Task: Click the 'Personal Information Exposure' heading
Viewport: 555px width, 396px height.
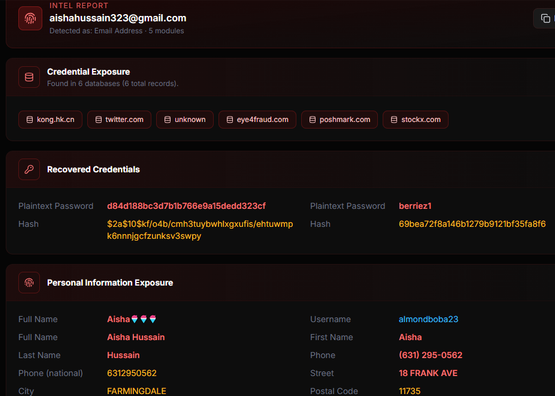Action: tap(110, 283)
